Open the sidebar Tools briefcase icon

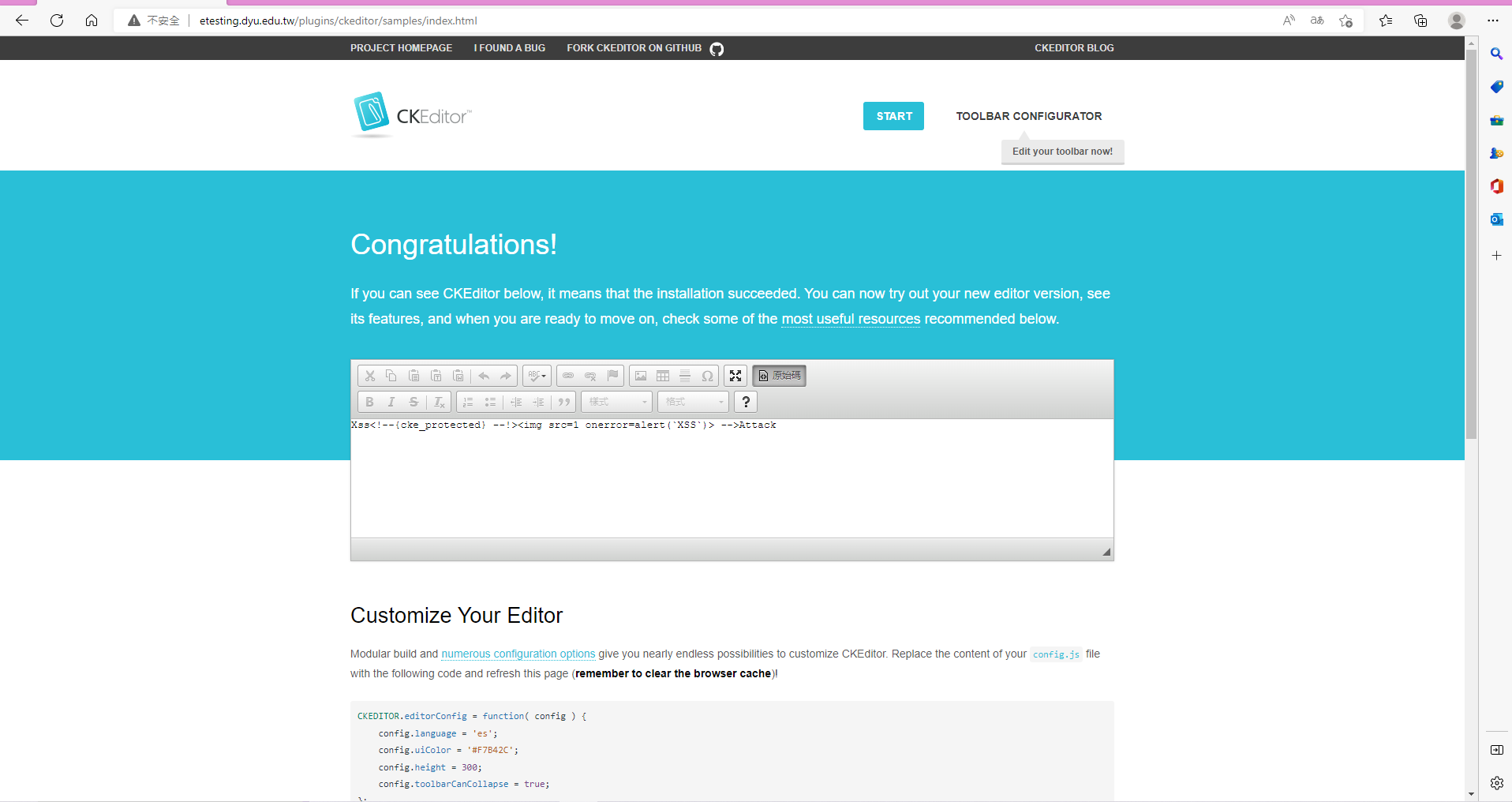(x=1496, y=120)
